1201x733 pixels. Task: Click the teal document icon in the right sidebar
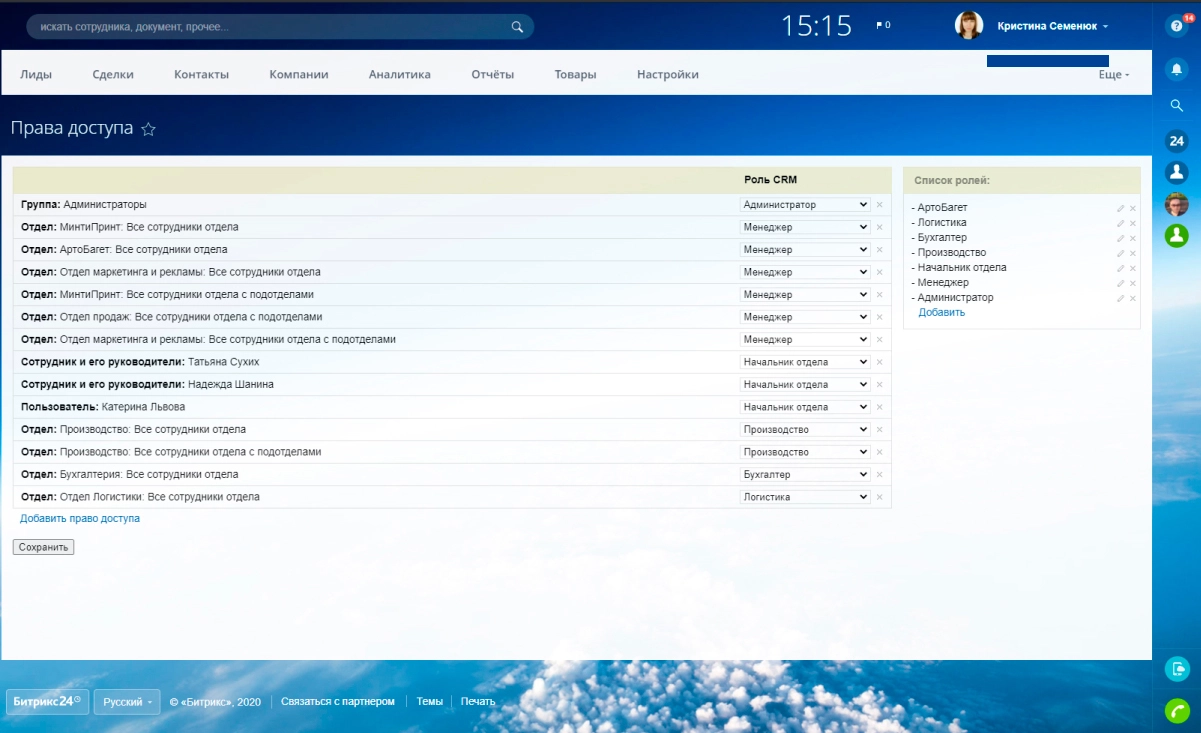click(1177, 669)
